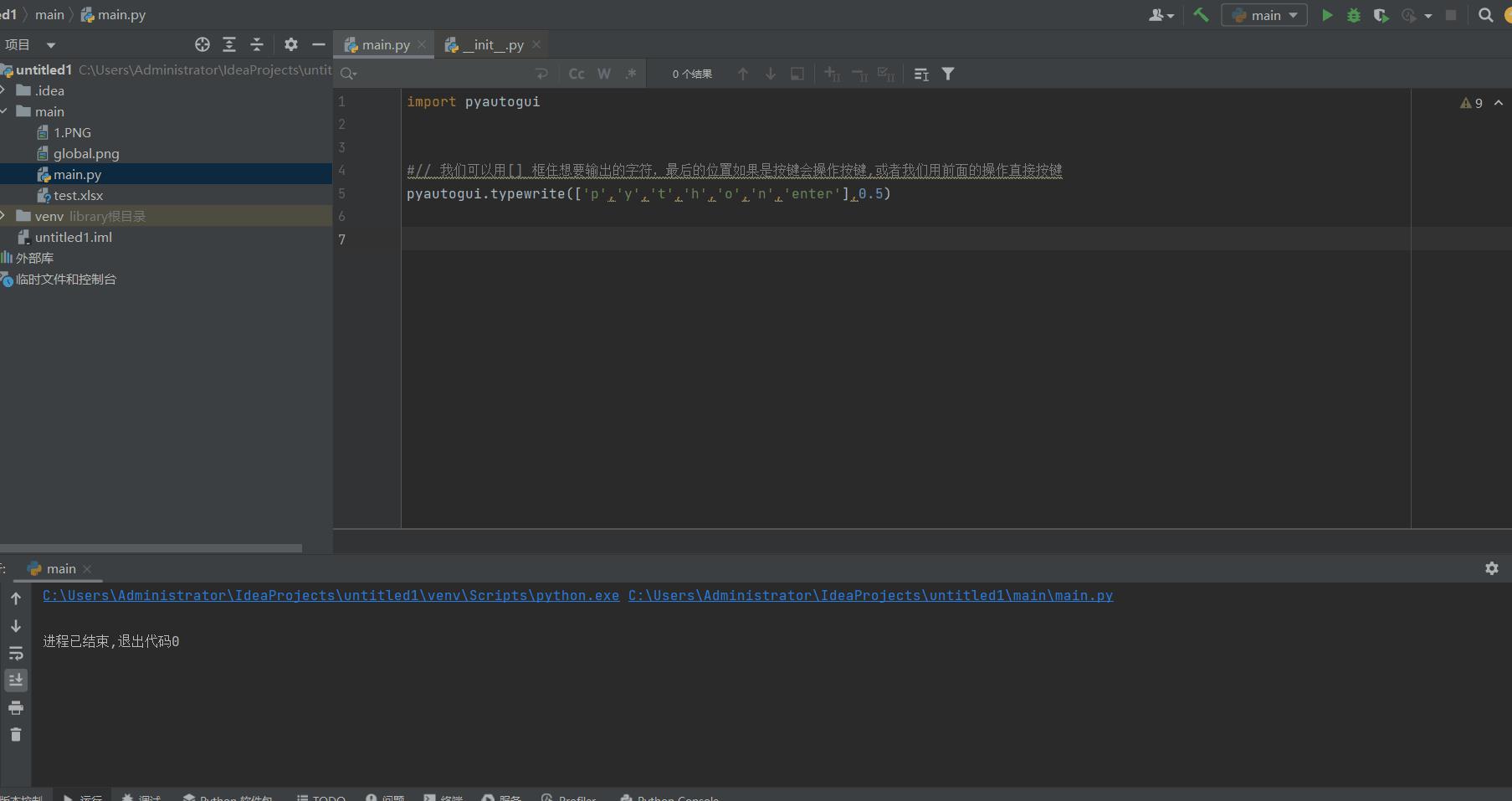Build the project with the hammer icon

1201,15
